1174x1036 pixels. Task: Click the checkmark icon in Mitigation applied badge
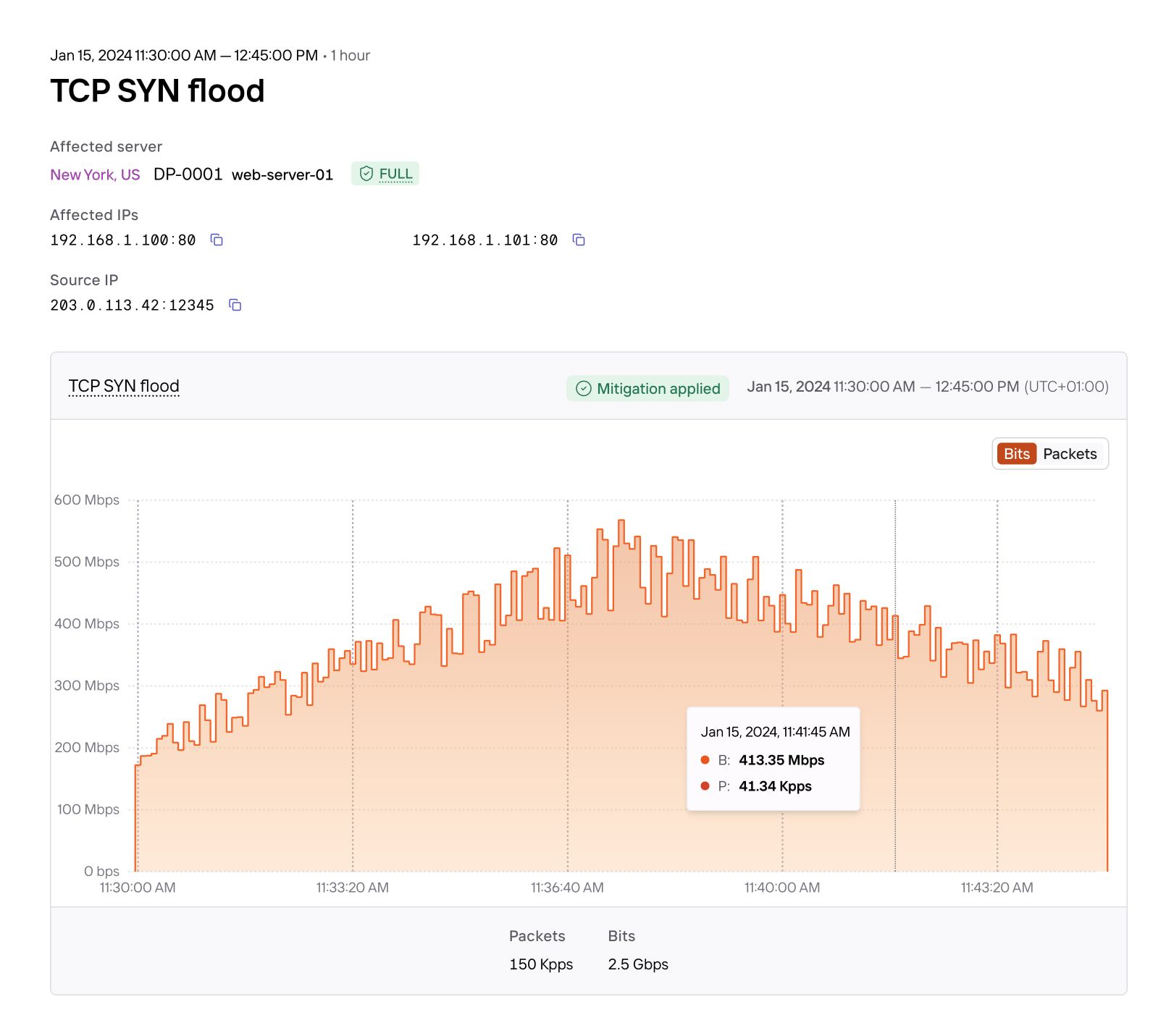tap(584, 389)
